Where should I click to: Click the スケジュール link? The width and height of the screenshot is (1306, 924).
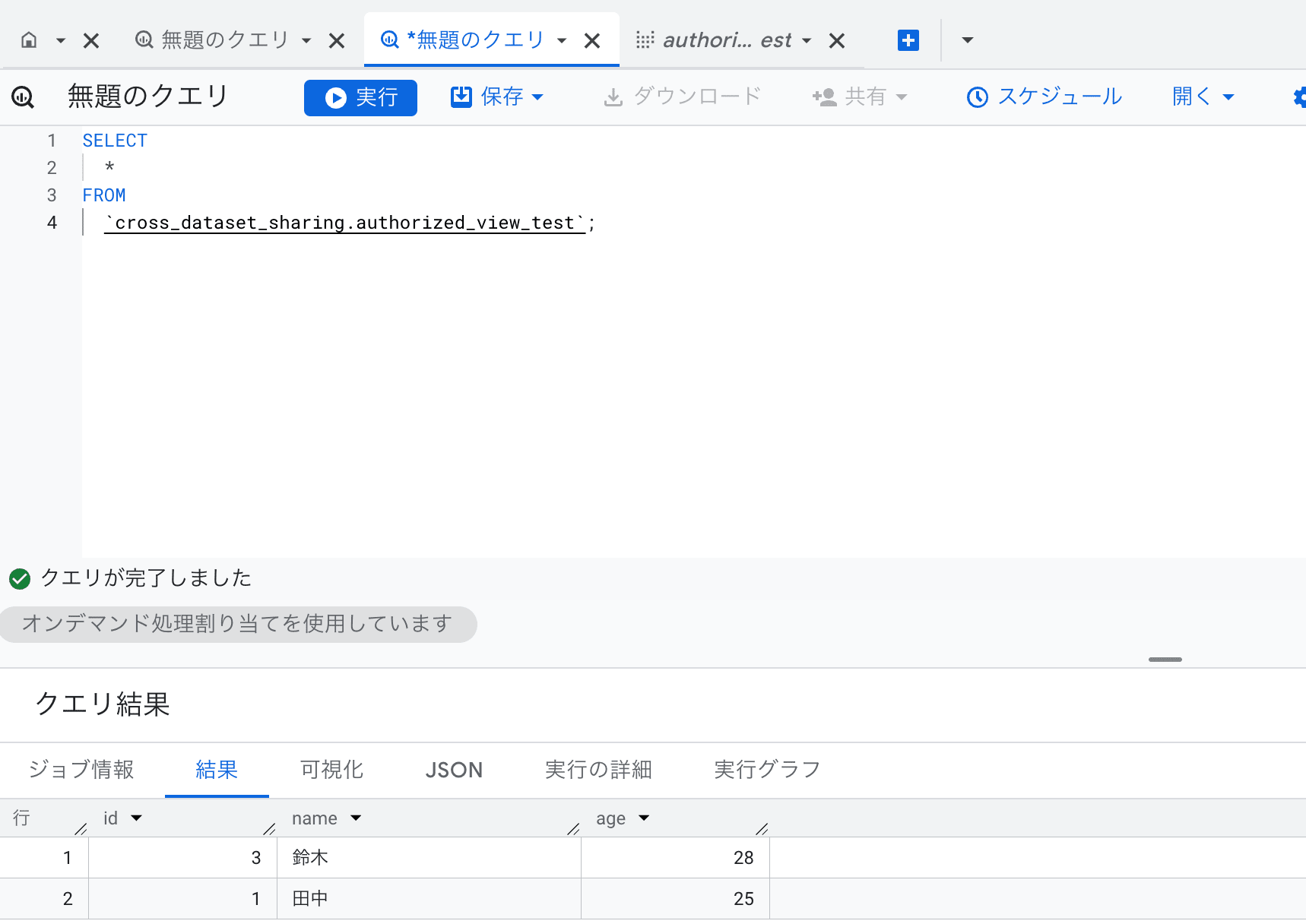(1060, 97)
